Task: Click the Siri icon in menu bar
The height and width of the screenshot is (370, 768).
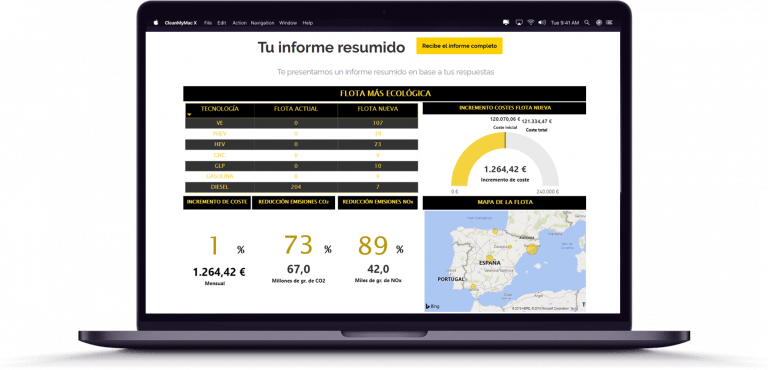Action: 599,23
